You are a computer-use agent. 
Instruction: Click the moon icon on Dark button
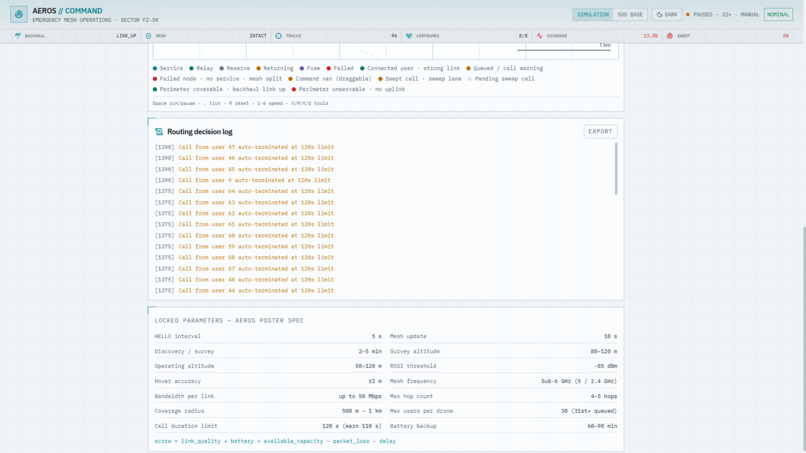660,14
